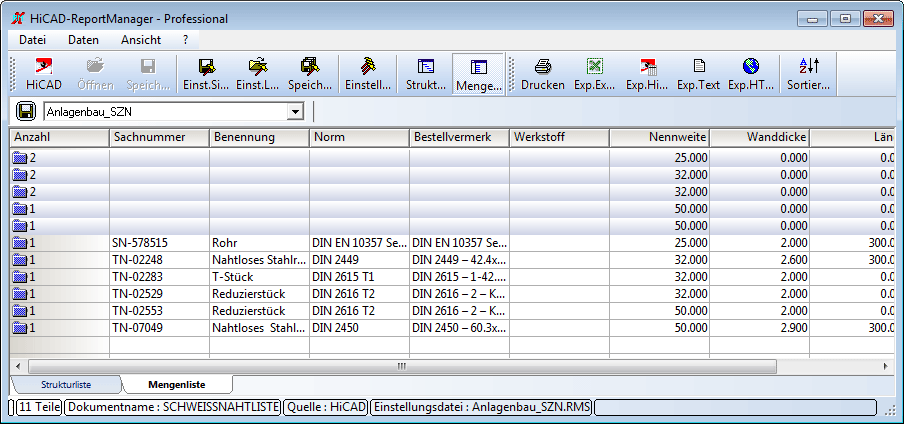The image size is (904, 424).
Task: Click folder icon in TN-02283 row
Action: tap(21, 277)
